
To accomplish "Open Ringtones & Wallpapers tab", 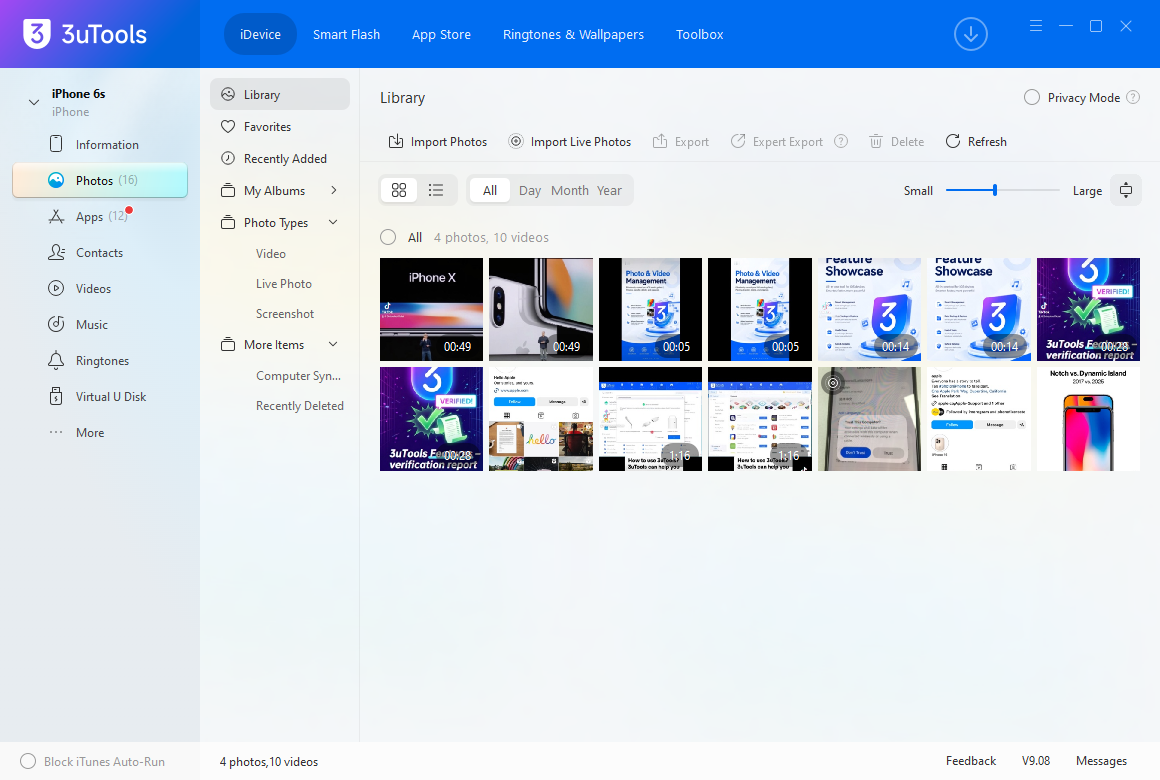I will [x=573, y=34].
